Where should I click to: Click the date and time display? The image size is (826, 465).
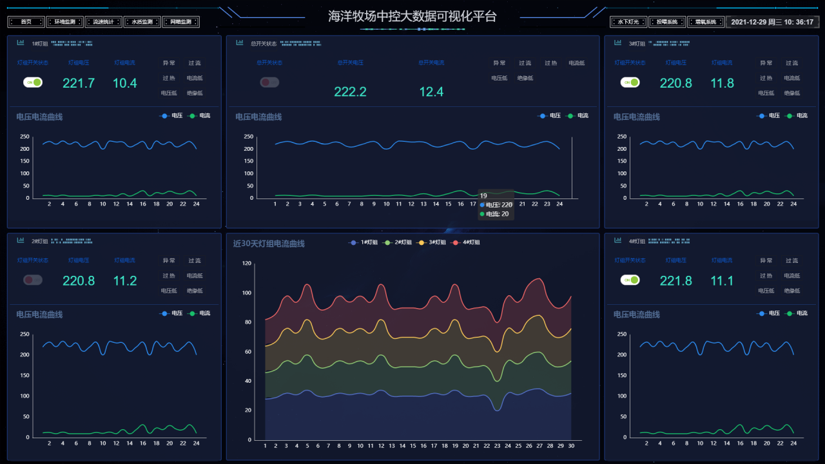pos(771,21)
